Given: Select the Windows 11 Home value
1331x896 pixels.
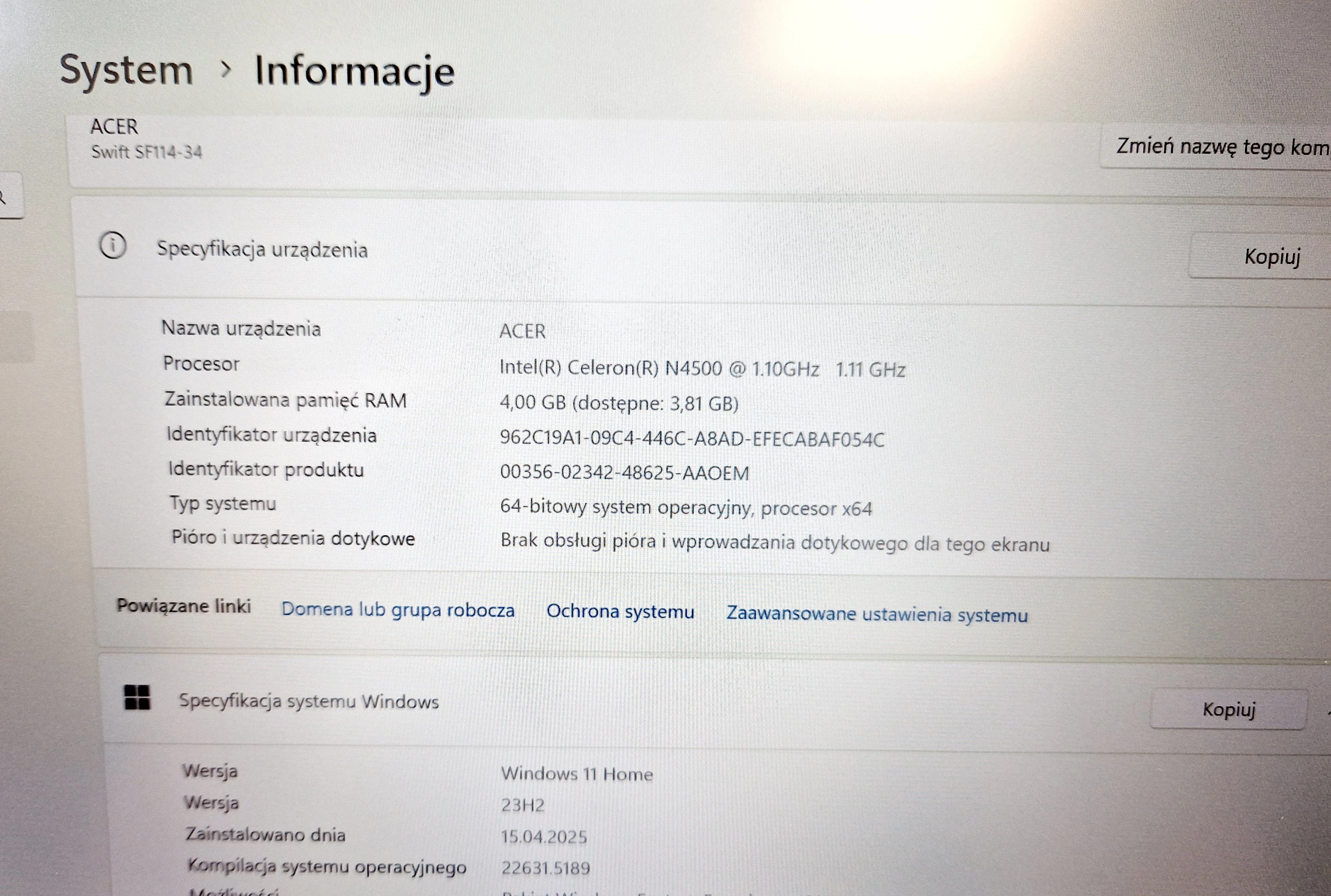Looking at the screenshot, I should (x=577, y=774).
